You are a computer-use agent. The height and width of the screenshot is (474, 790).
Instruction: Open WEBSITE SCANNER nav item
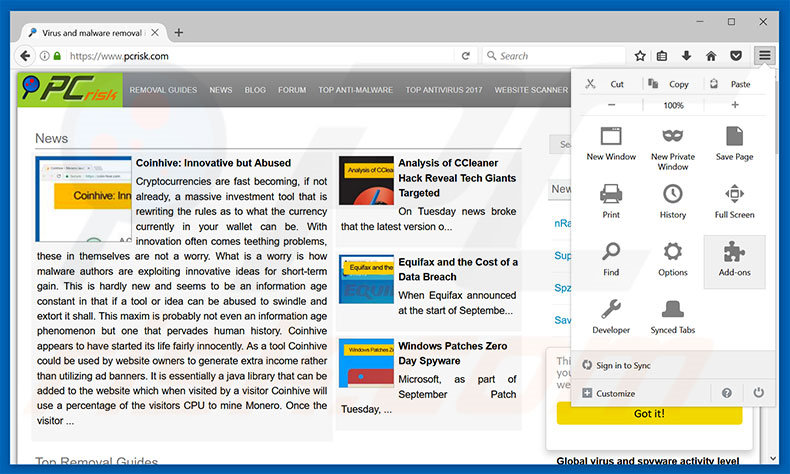(x=531, y=90)
